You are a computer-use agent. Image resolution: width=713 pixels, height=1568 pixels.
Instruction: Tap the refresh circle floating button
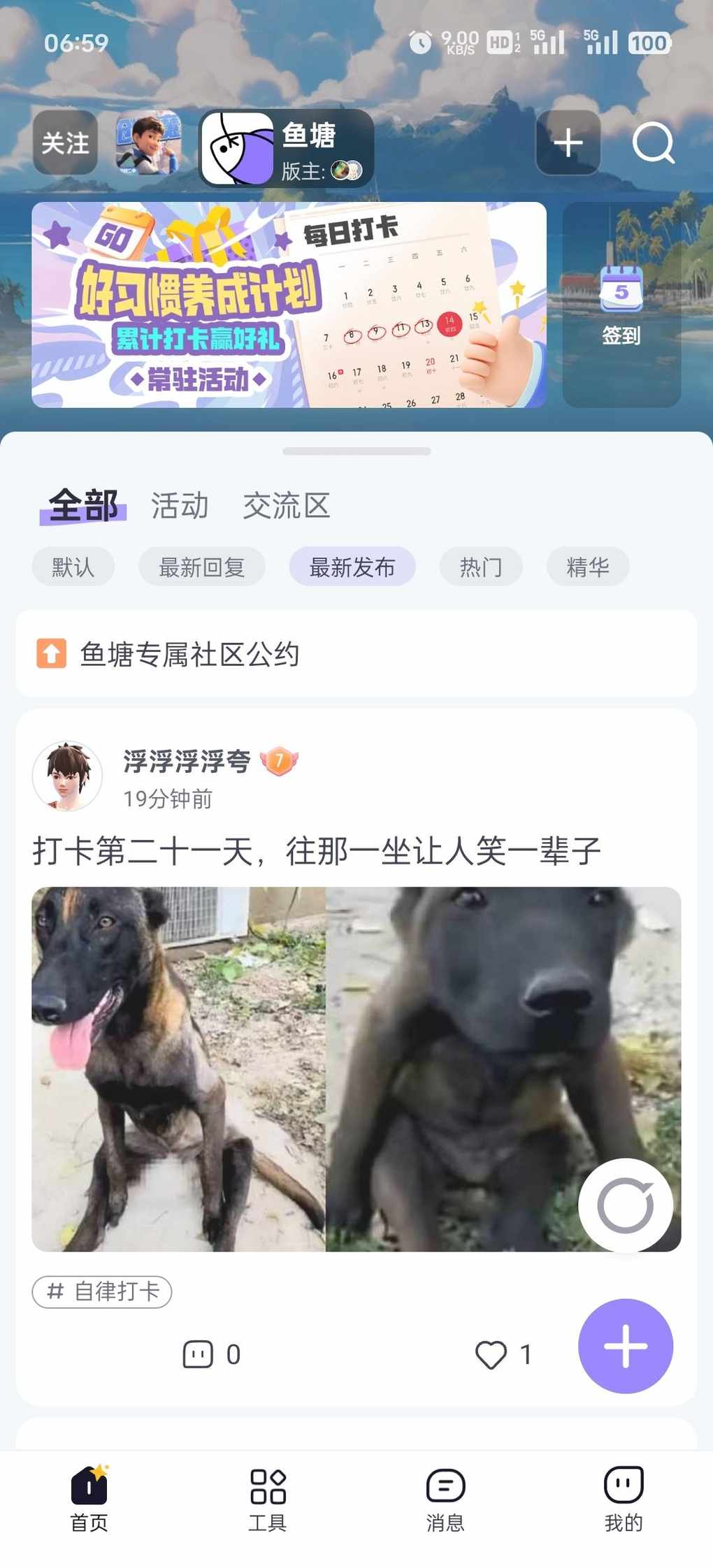[626, 1205]
